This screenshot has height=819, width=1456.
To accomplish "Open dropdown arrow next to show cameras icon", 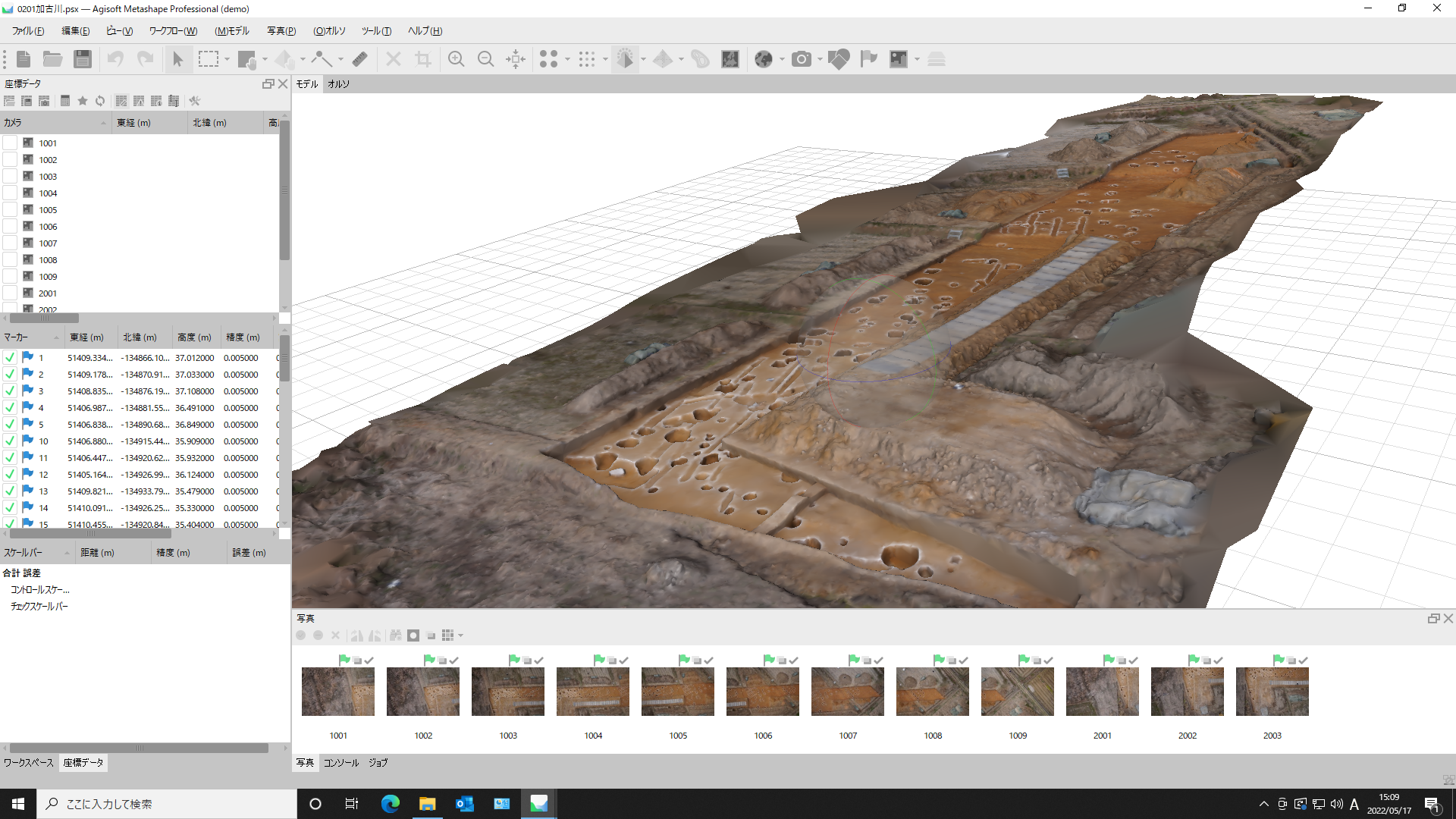I will click(x=820, y=59).
